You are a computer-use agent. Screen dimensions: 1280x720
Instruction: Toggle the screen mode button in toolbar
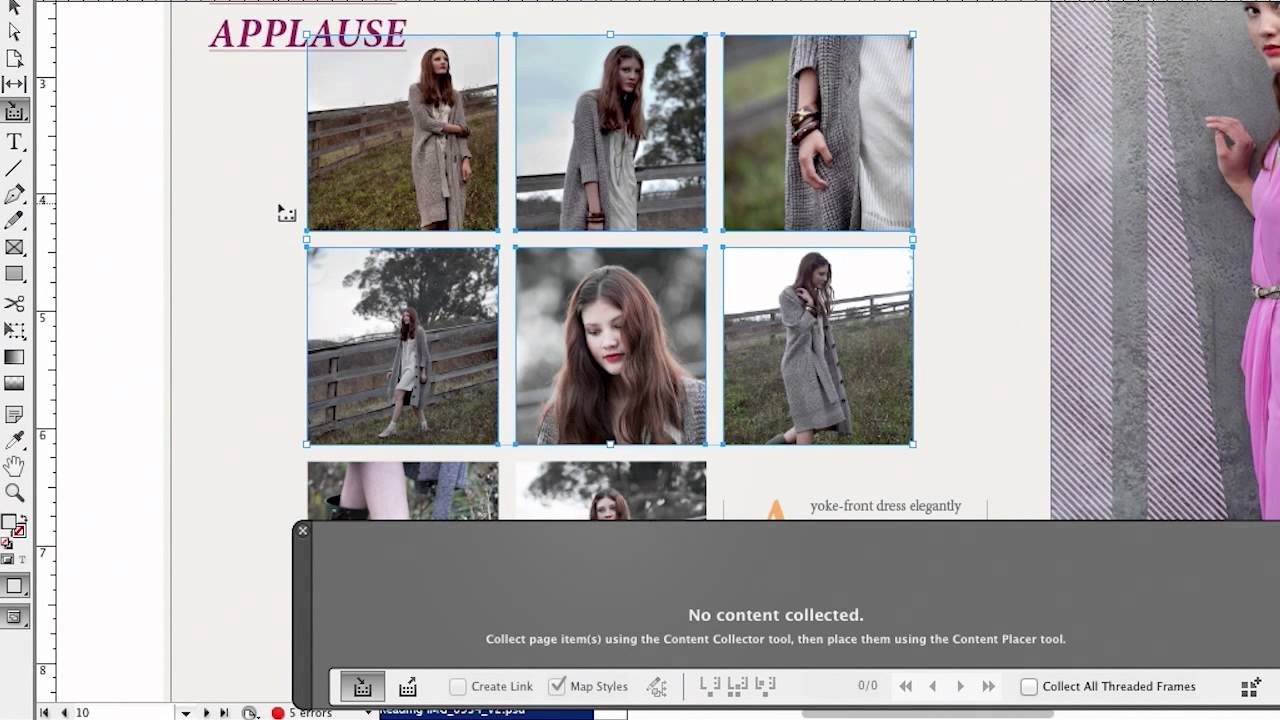[x=14, y=617]
